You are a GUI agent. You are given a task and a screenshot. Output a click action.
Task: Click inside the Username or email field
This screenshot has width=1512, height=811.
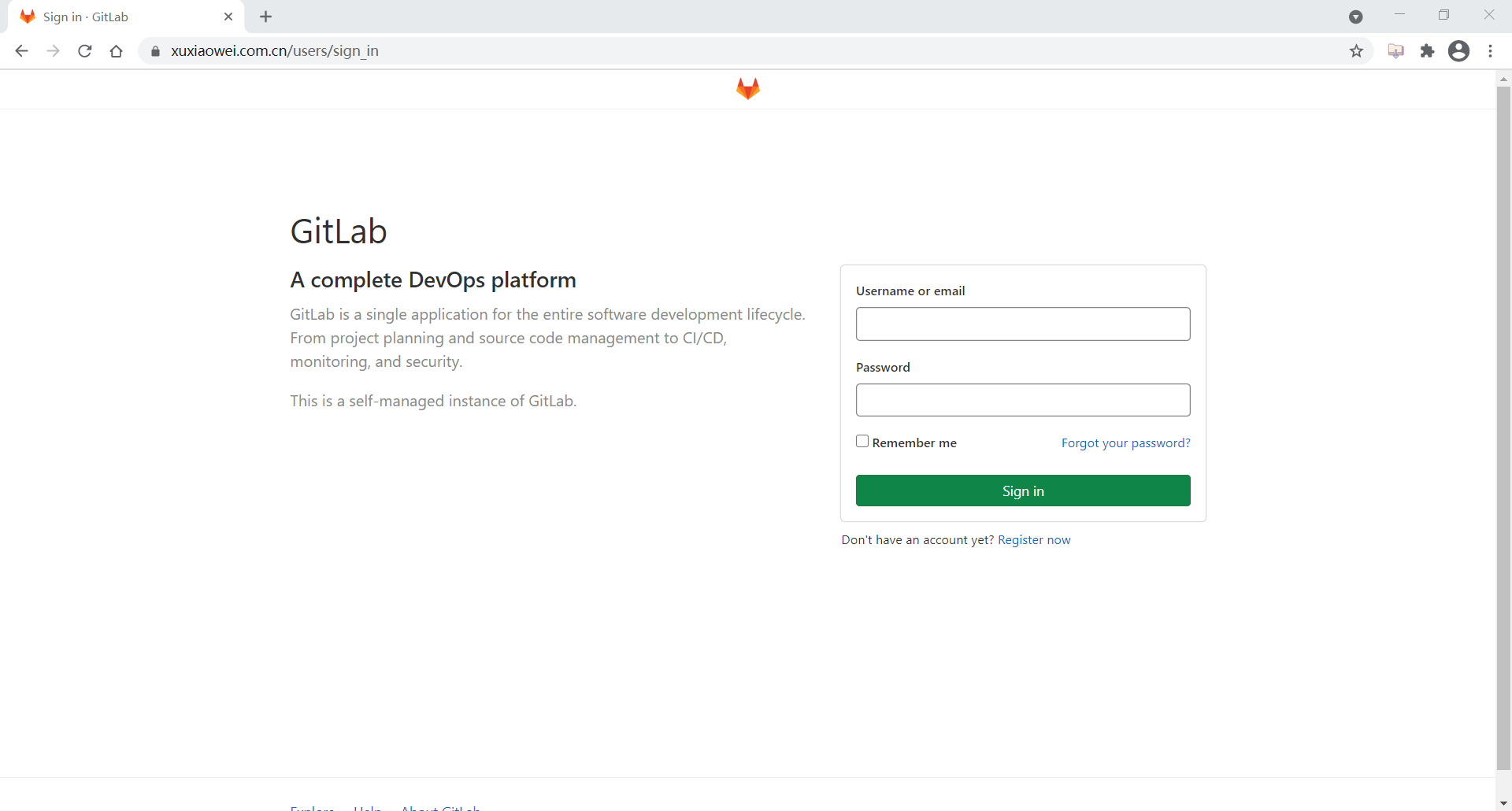pos(1022,324)
